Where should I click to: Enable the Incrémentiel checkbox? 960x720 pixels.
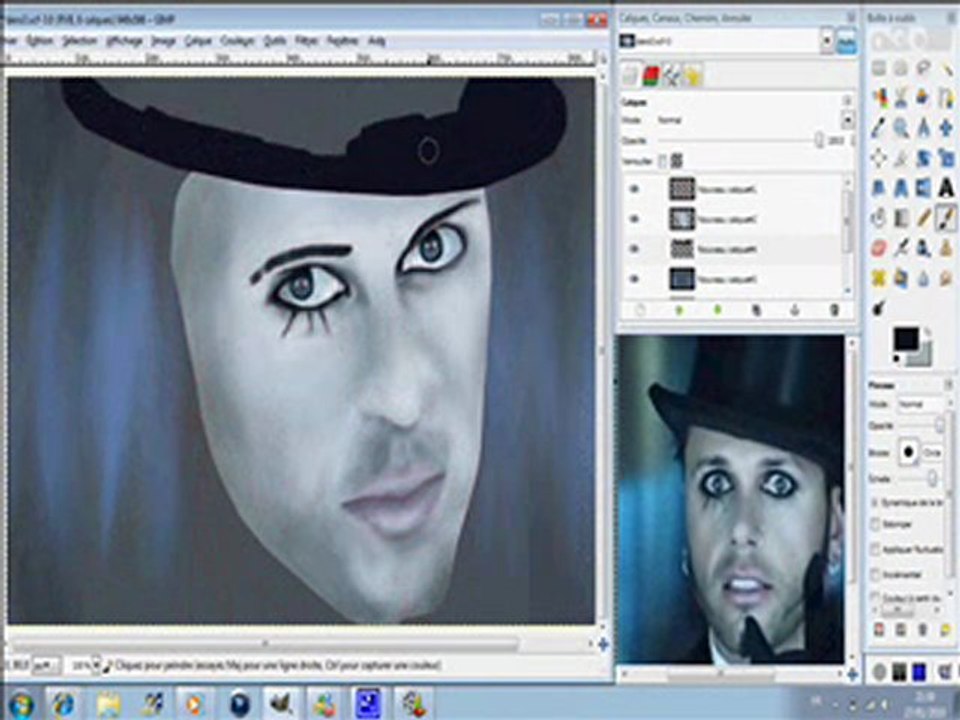(x=876, y=574)
